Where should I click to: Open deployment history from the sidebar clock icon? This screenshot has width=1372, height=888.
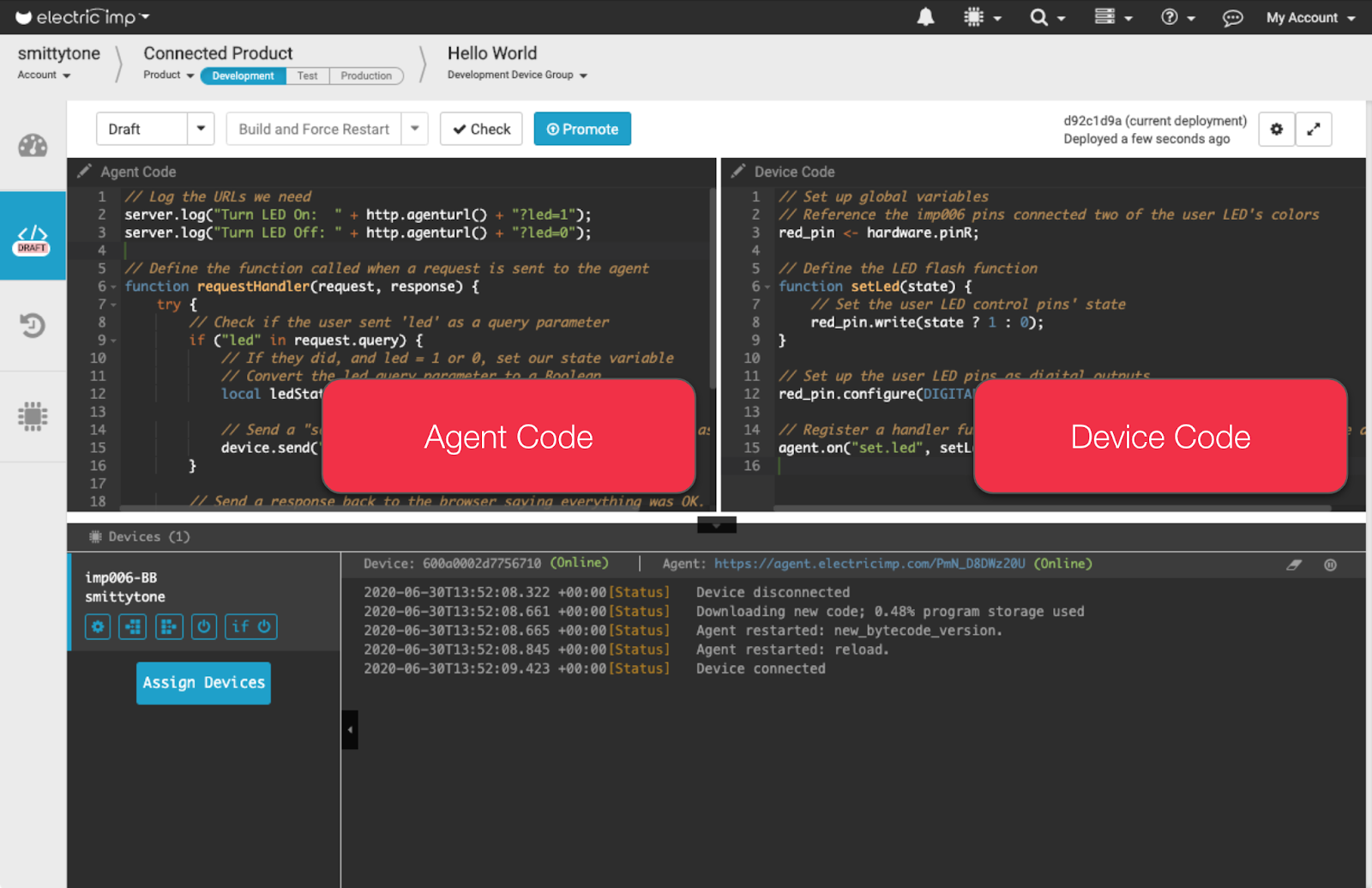[x=33, y=326]
